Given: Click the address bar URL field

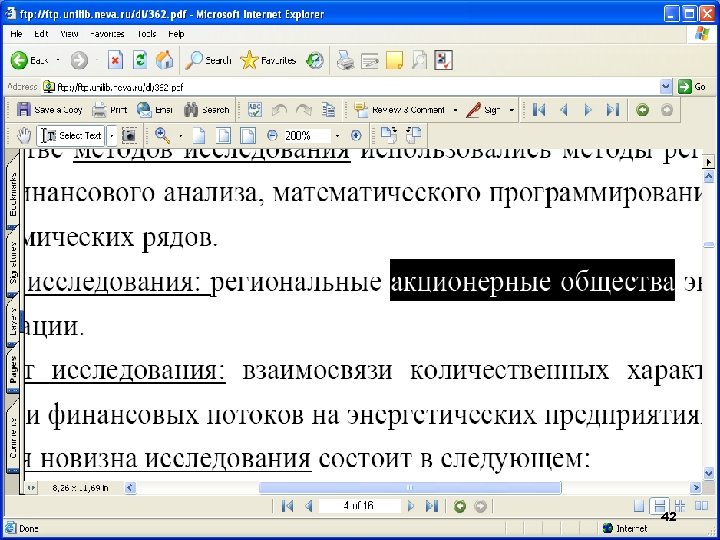Looking at the screenshot, I should point(351,86).
